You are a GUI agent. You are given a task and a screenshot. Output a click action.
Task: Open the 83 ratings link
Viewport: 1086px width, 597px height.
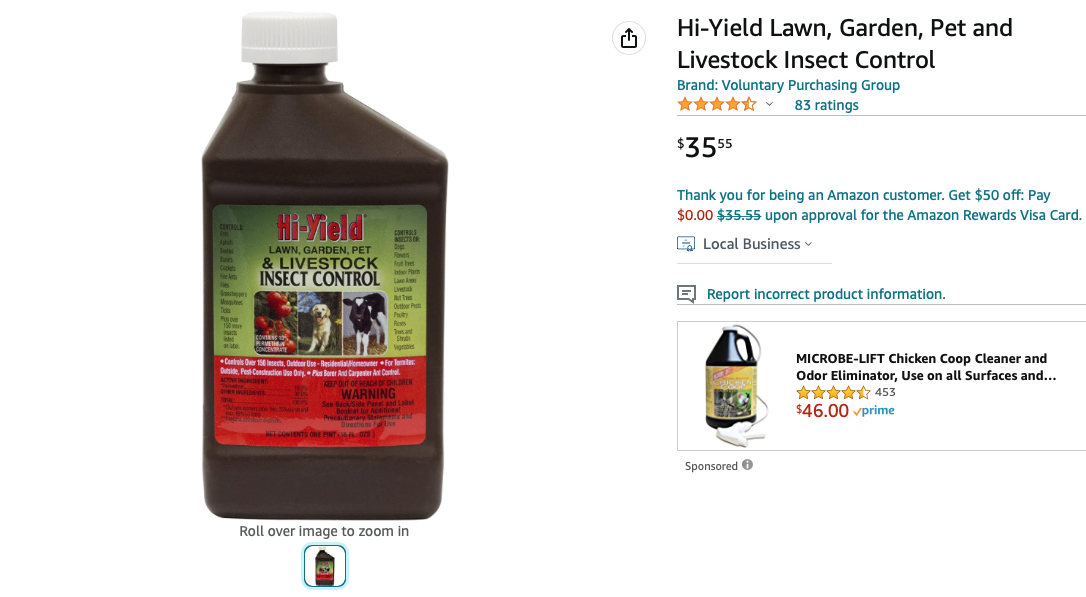click(826, 105)
